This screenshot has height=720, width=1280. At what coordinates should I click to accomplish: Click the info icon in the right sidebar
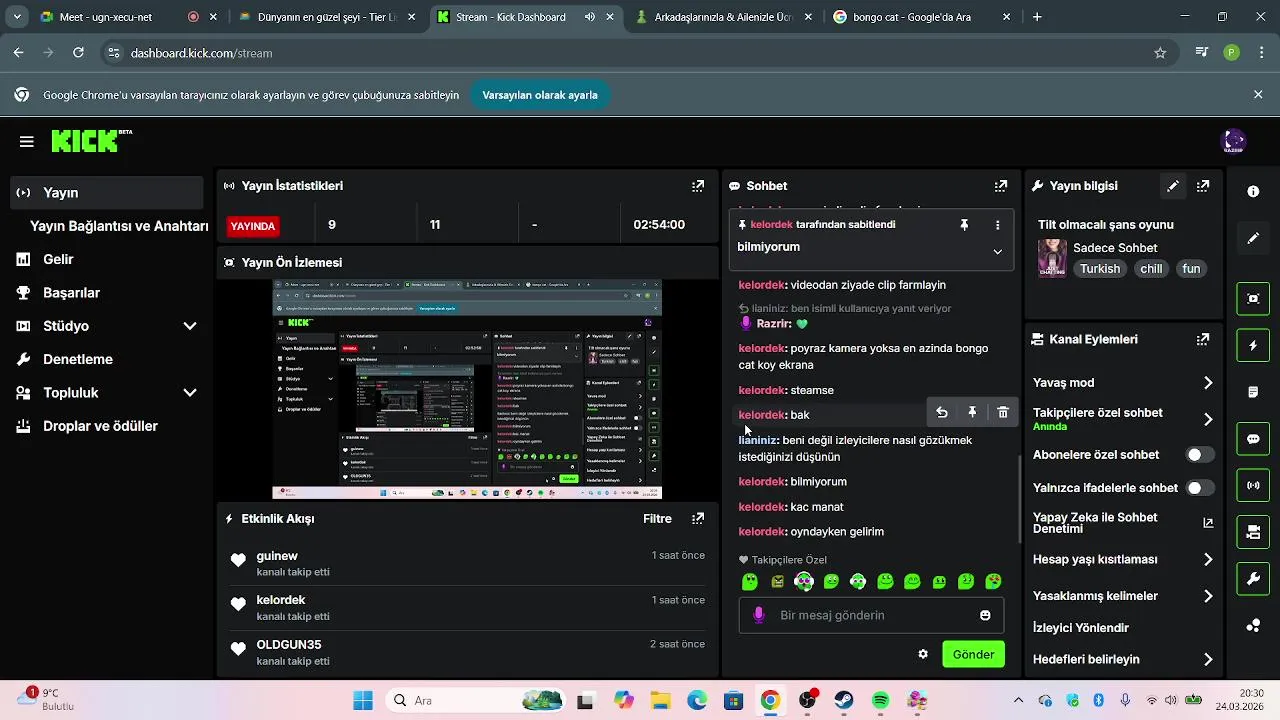(x=1253, y=191)
